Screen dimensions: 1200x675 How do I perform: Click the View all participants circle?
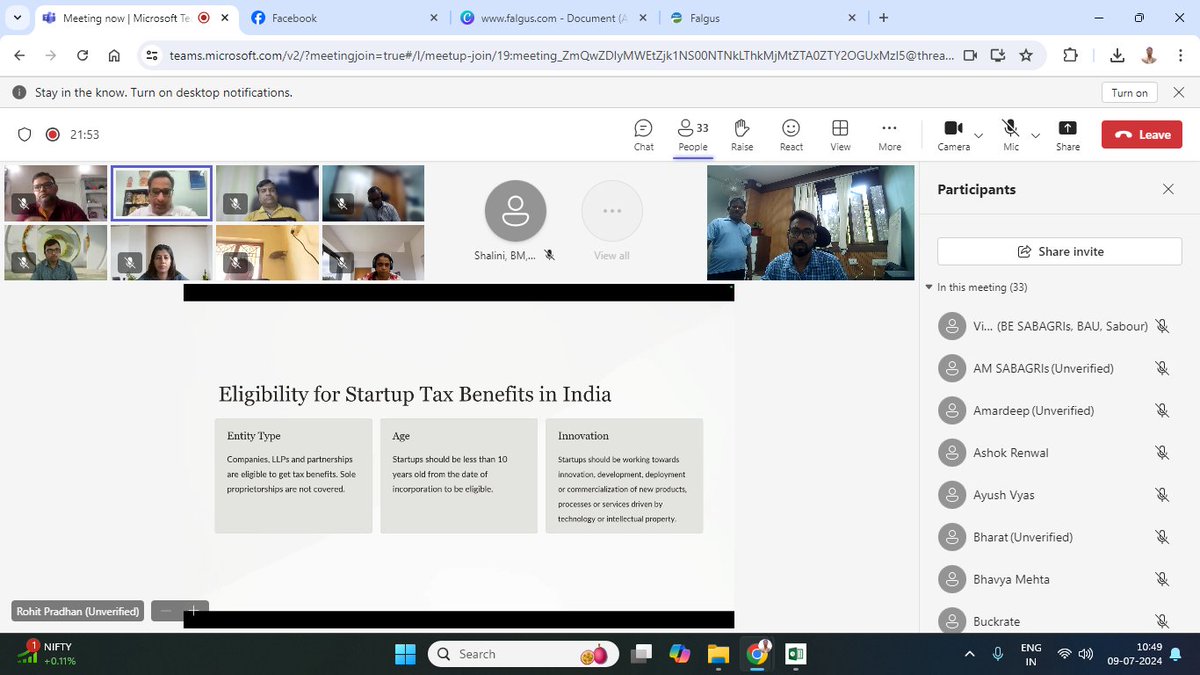tap(612, 211)
